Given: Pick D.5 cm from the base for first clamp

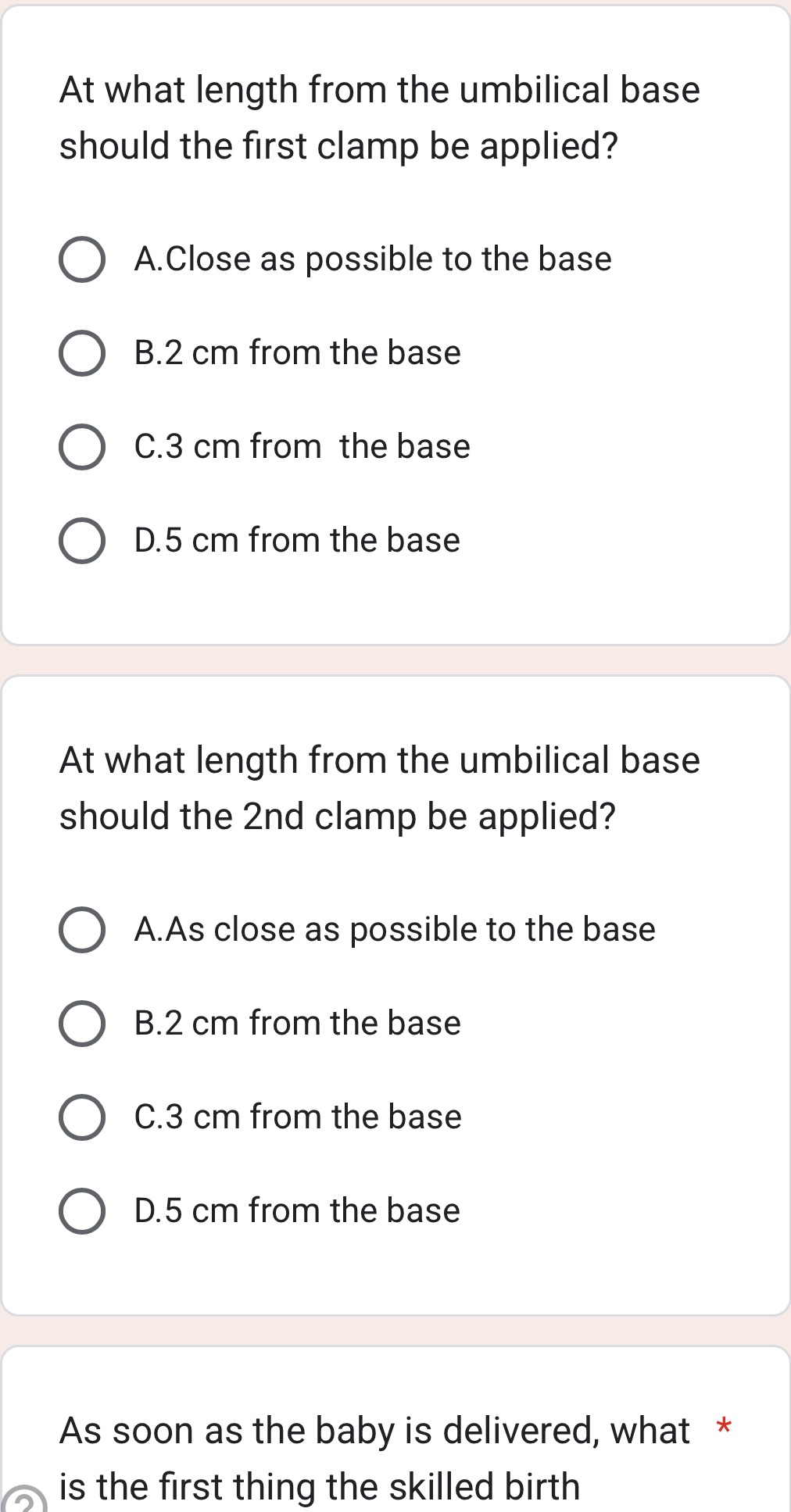Looking at the screenshot, I should [297, 540].
